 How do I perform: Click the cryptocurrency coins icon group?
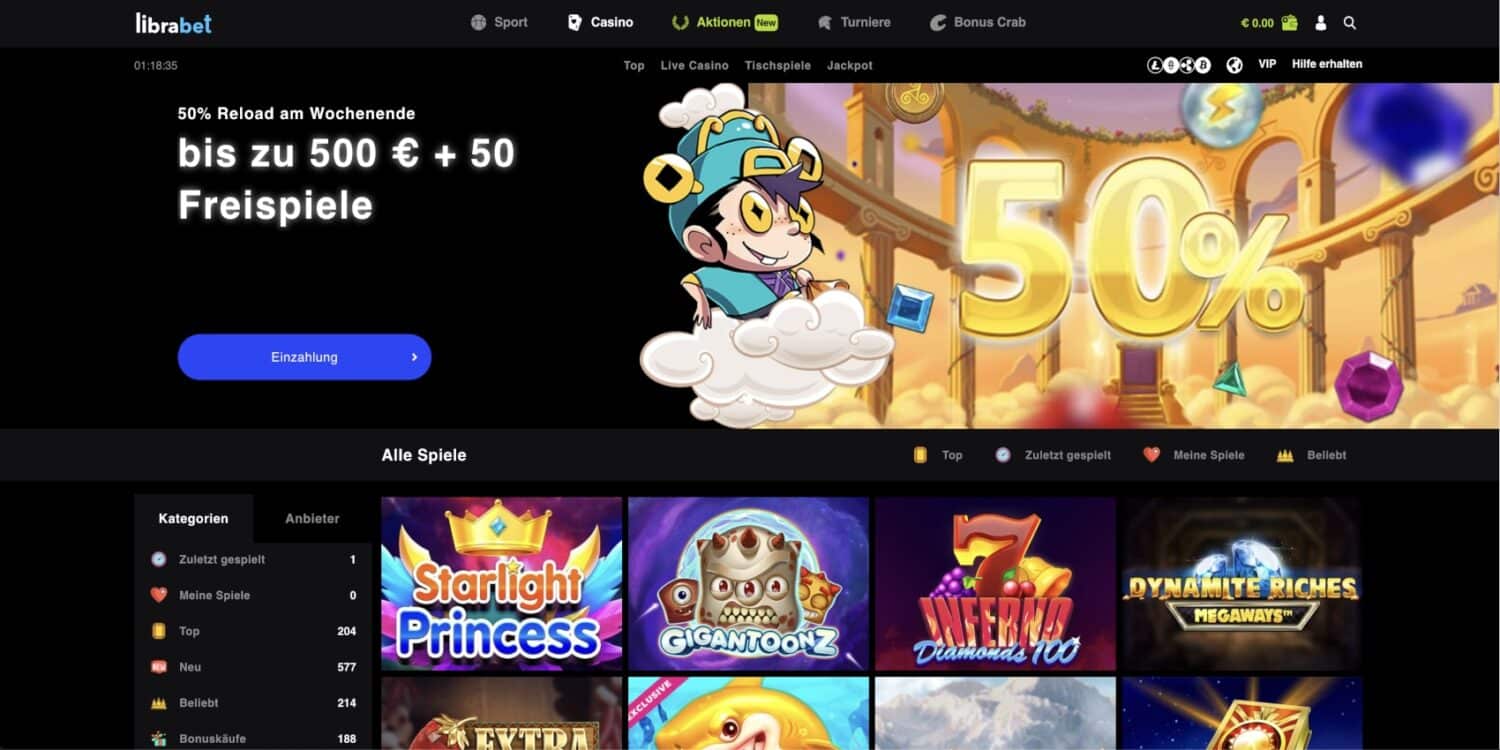(1179, 65)
